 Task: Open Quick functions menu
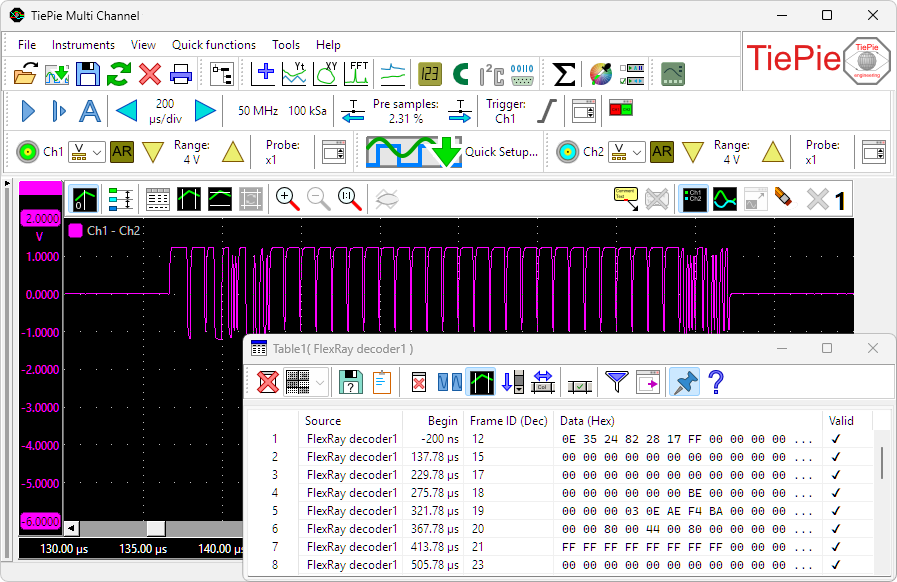tap(214, 45)
